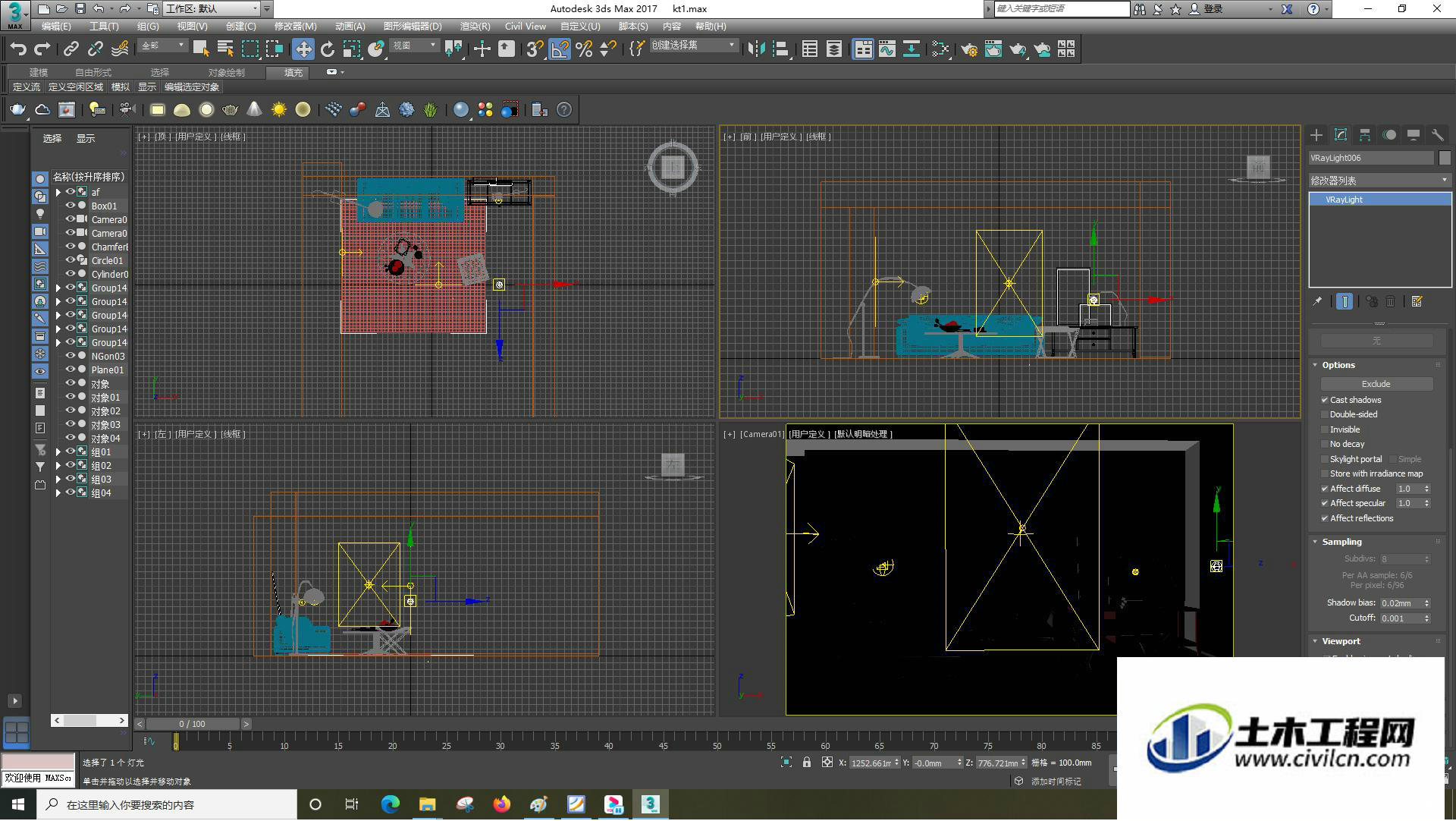This screenshot has height=821, width=1456.
Task: Open the 全部 selection filter dropdown
Action: pyautogui.click(x=162, y=46)
